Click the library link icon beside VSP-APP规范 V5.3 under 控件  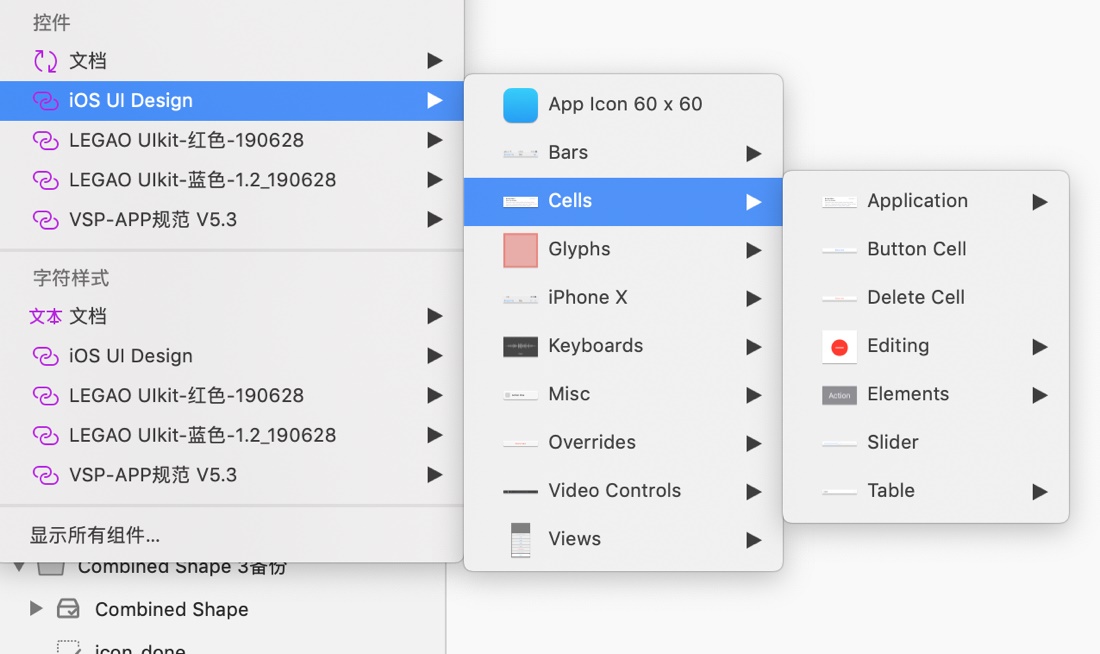45,220
